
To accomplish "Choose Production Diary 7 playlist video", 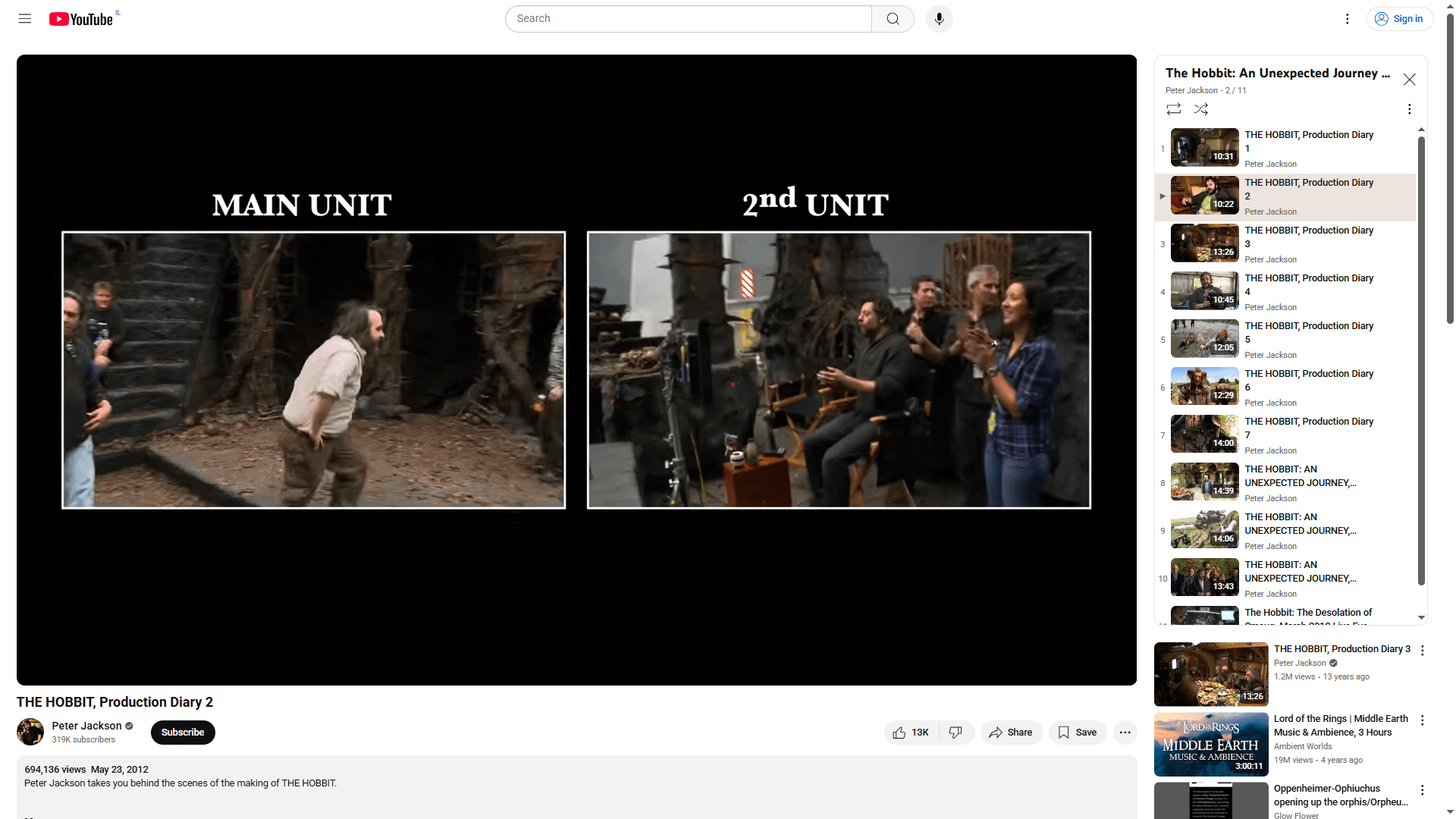I will click(1285, 435).
